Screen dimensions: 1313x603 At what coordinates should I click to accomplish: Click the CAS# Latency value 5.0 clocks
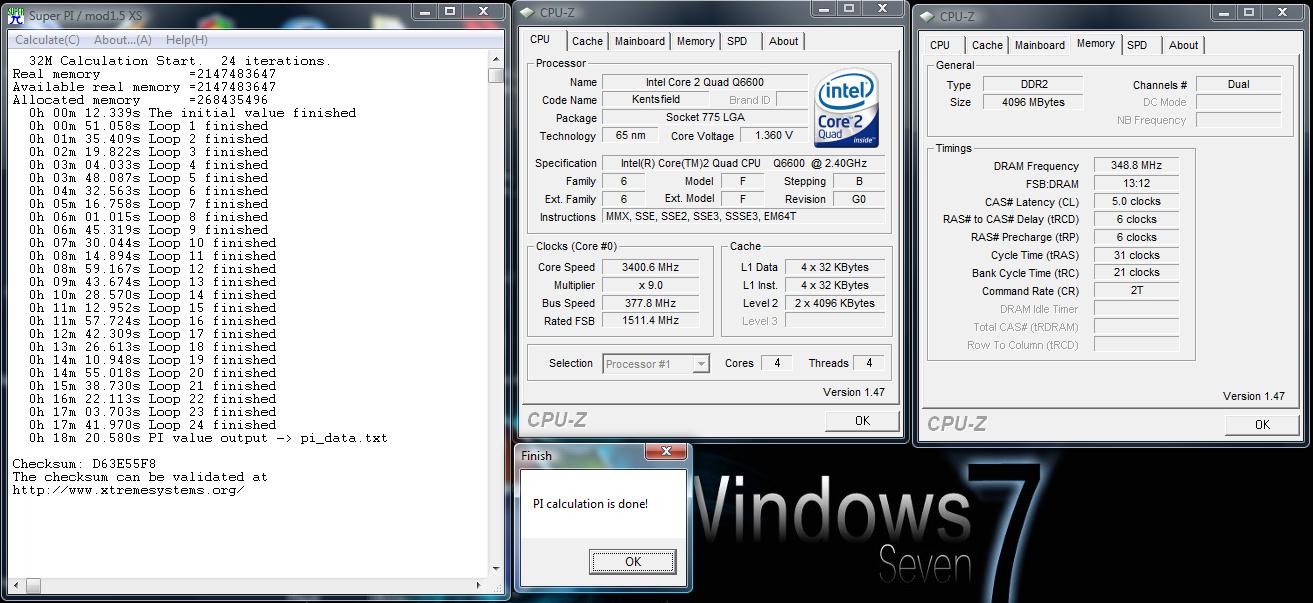click(x=1136, y=202)
